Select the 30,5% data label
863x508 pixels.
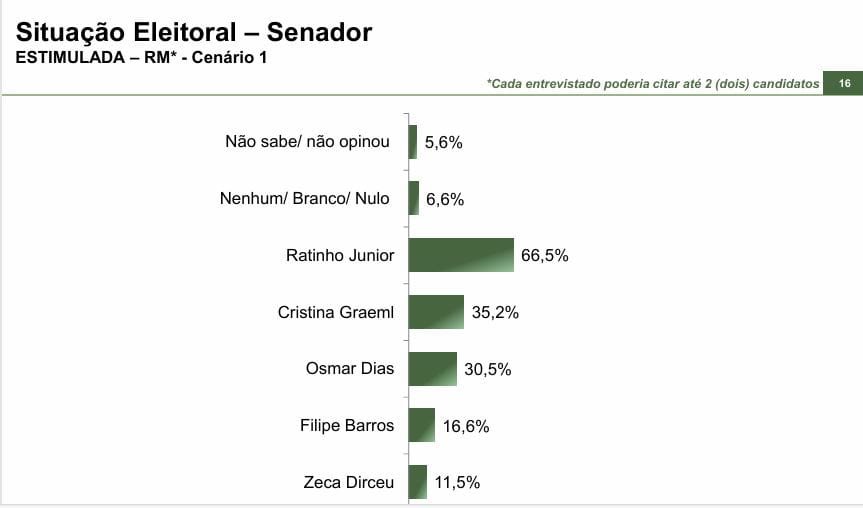pyautogui.click(x=488, y=370)
